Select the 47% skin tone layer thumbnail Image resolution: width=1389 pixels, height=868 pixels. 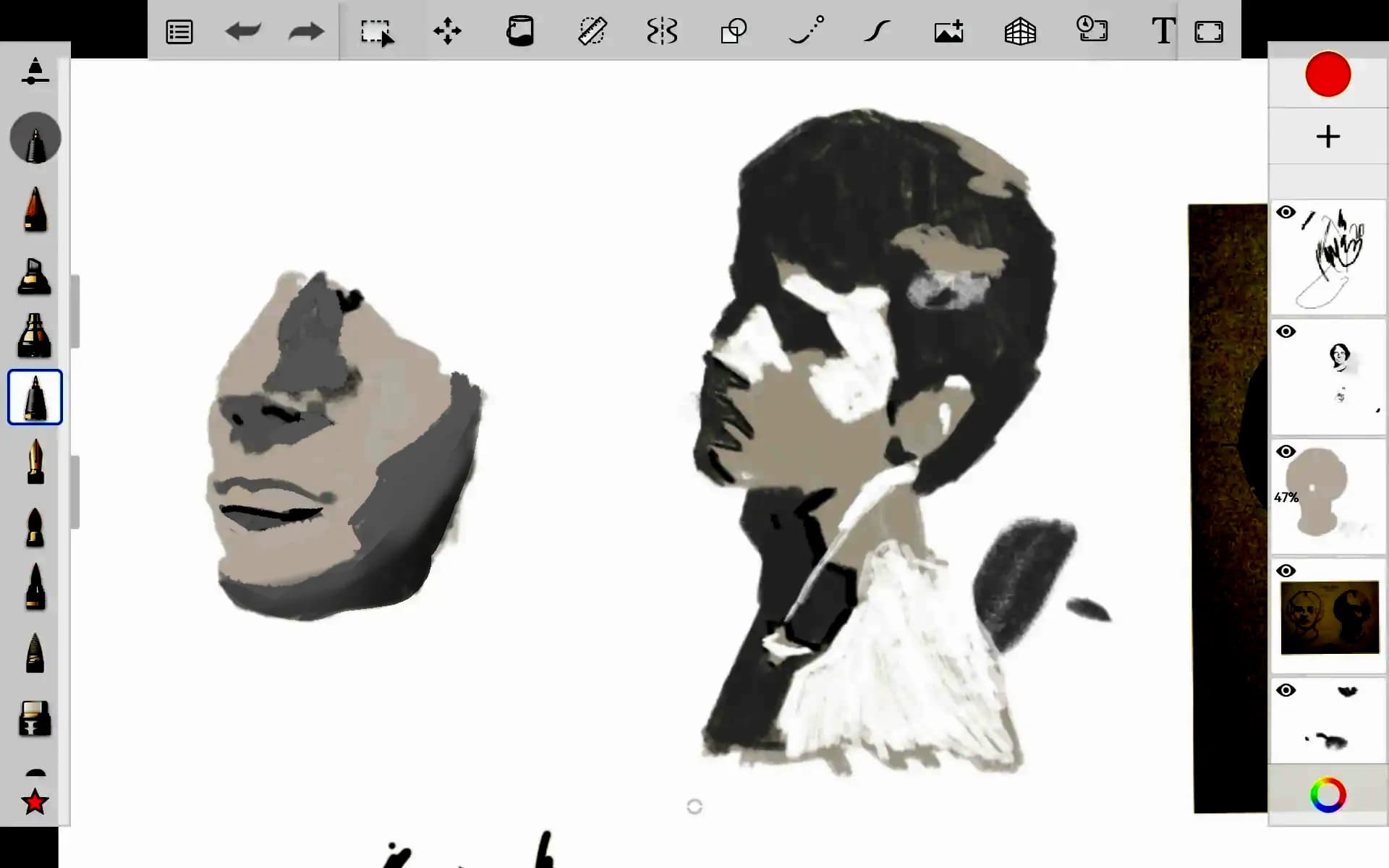pos(1330,496)
